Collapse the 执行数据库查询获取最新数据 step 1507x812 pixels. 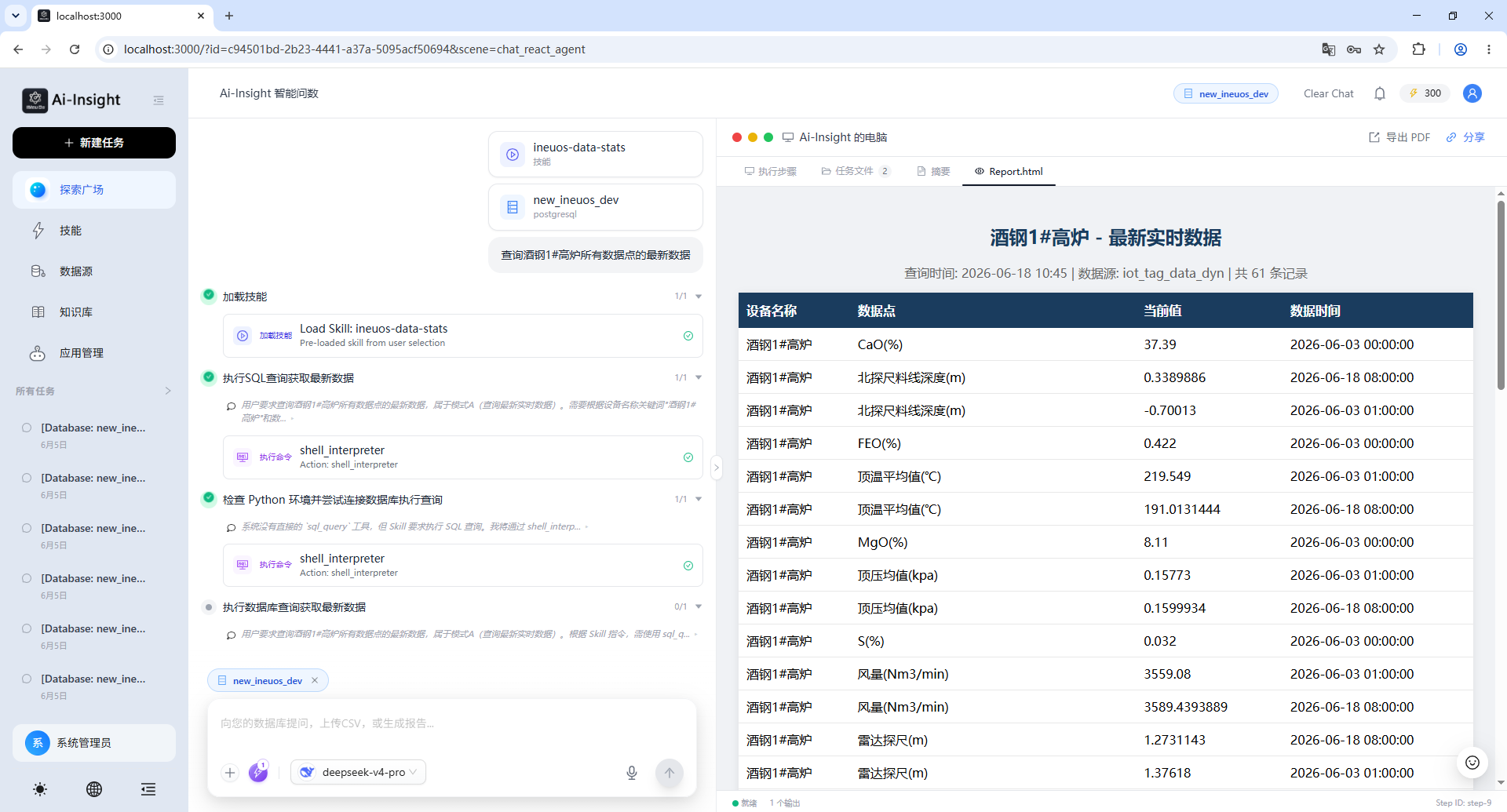coord(699,607)
